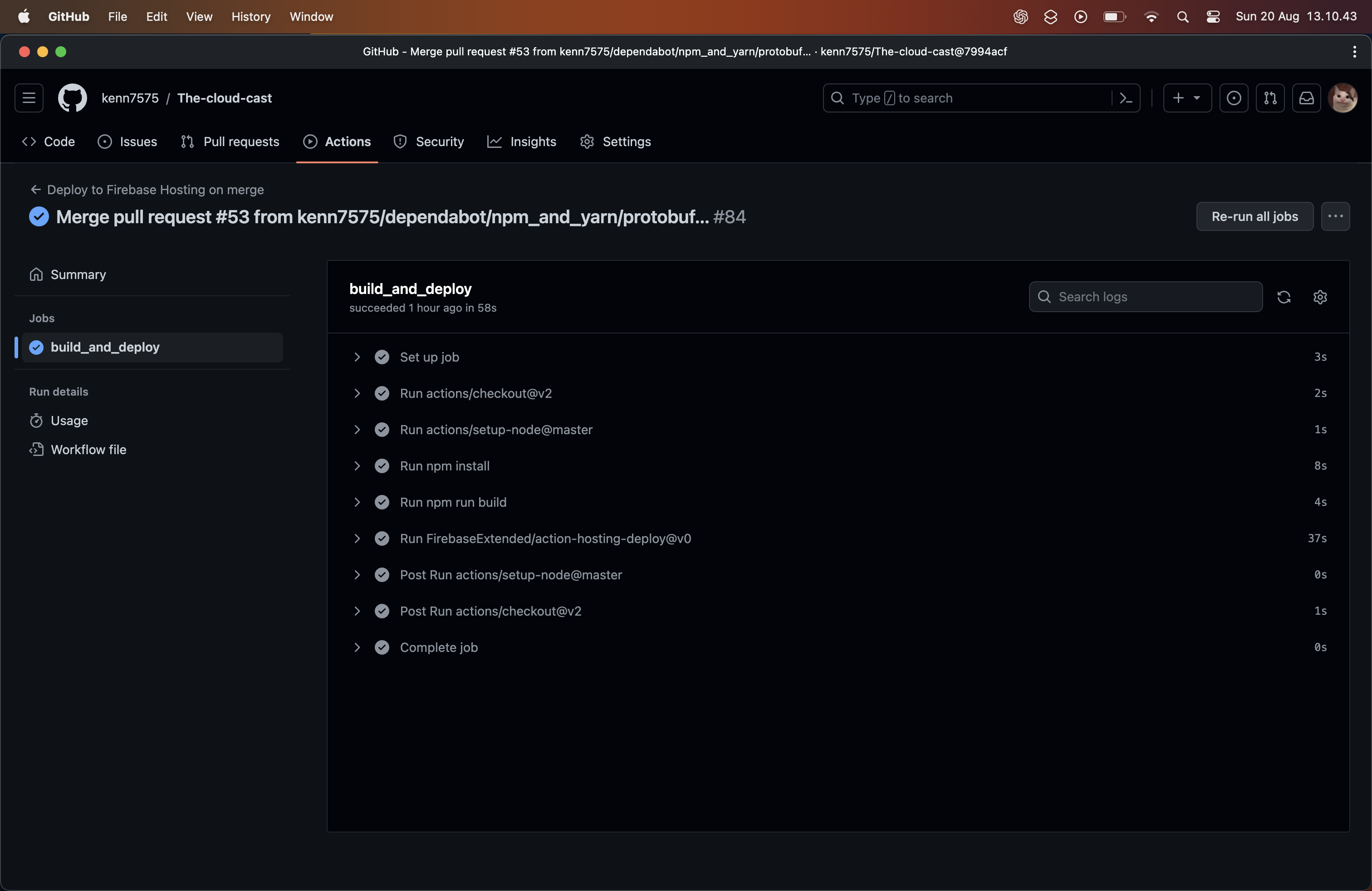Click The-cloud-cast repository link
The width and height of the screenshot is (1372, 891).
click(224, 98)
